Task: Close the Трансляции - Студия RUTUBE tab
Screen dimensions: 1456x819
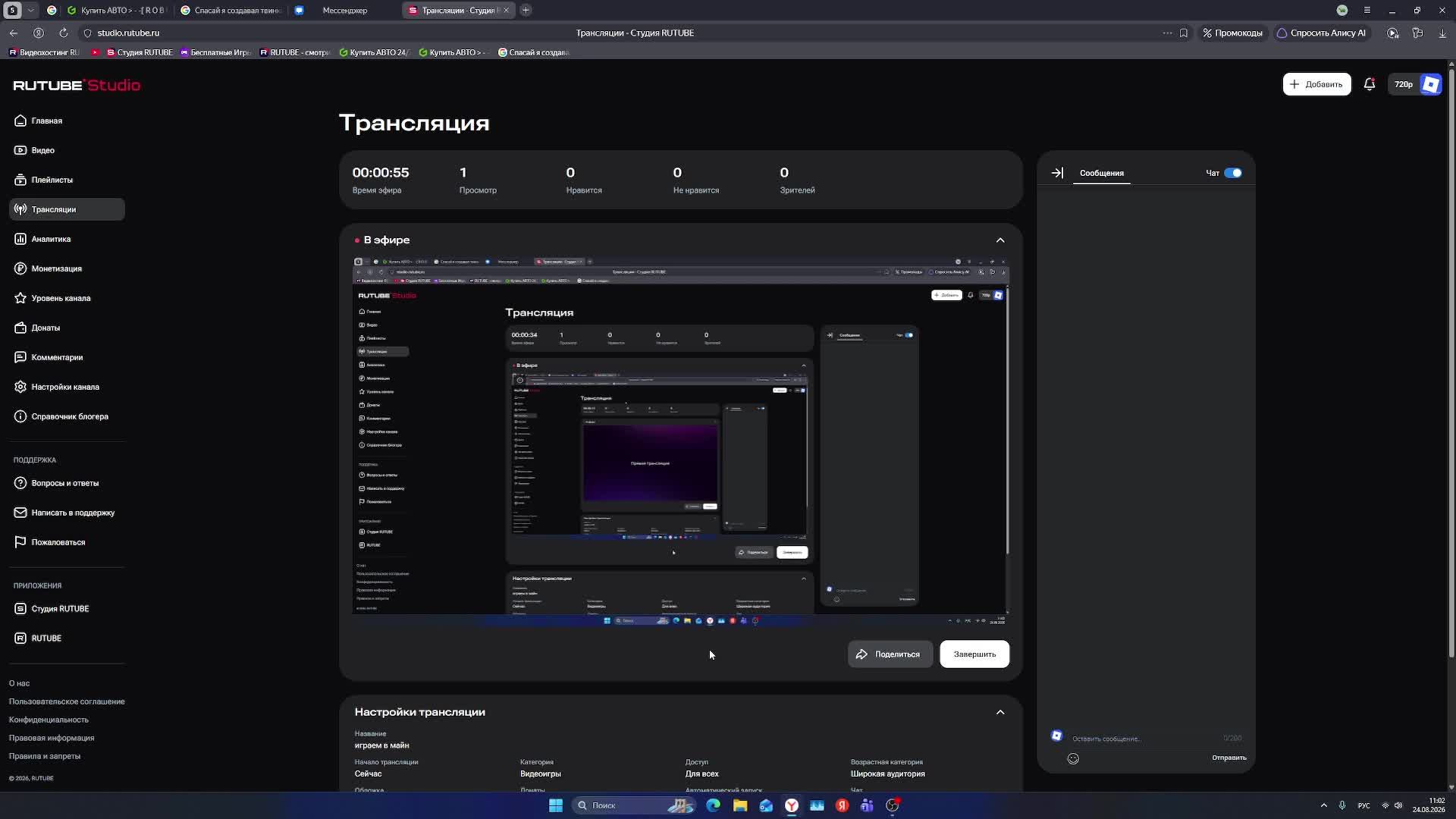Action: [507, 10]
